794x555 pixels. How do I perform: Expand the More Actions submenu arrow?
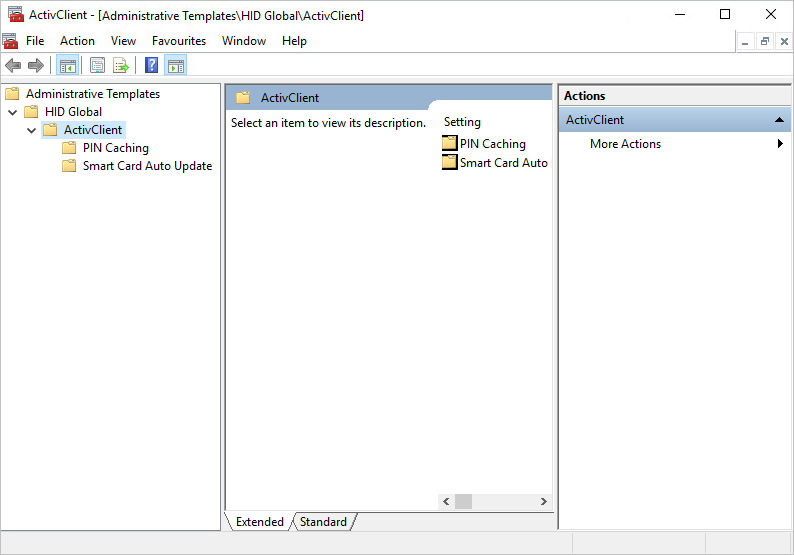pyautogui.click(x=780, y=144)
